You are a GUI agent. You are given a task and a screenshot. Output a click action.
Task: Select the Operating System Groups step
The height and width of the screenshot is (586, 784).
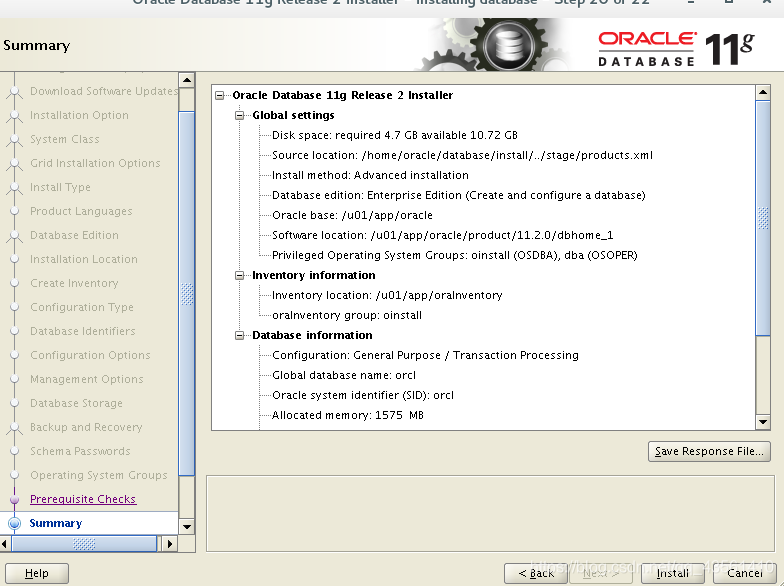pos(99,475)
